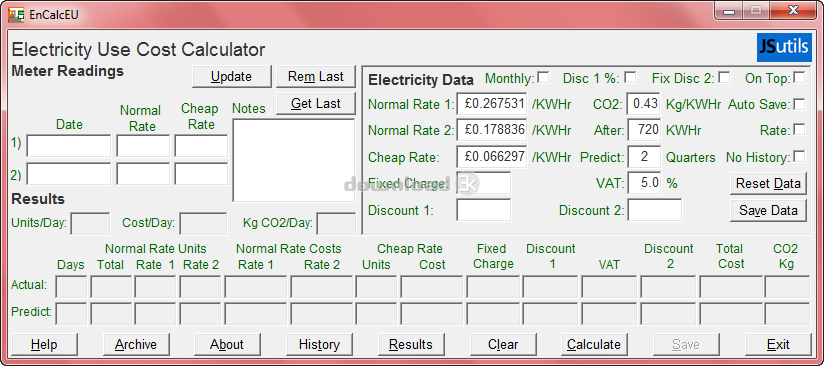Screen dimensions: 824x366
Task: Tick the Fix Disc 2 checkbox
Action: click(x=724, y=78)
